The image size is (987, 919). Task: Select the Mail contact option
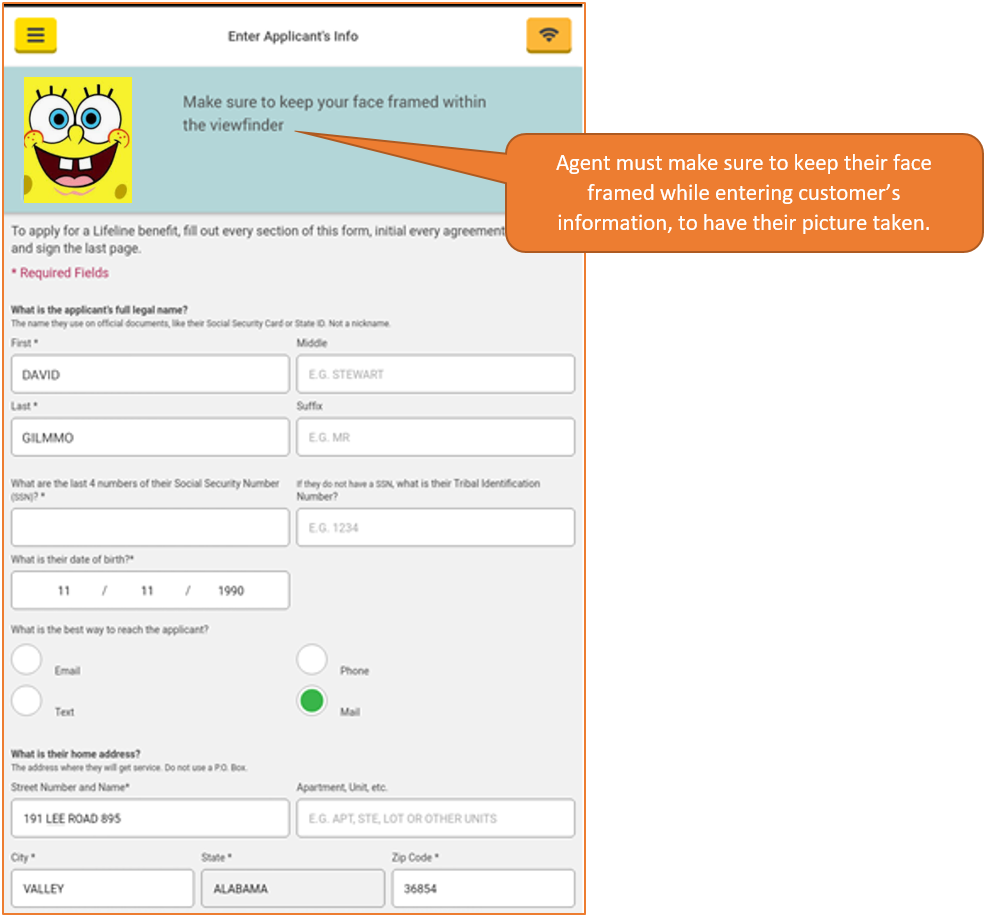(x=312, y=701)
